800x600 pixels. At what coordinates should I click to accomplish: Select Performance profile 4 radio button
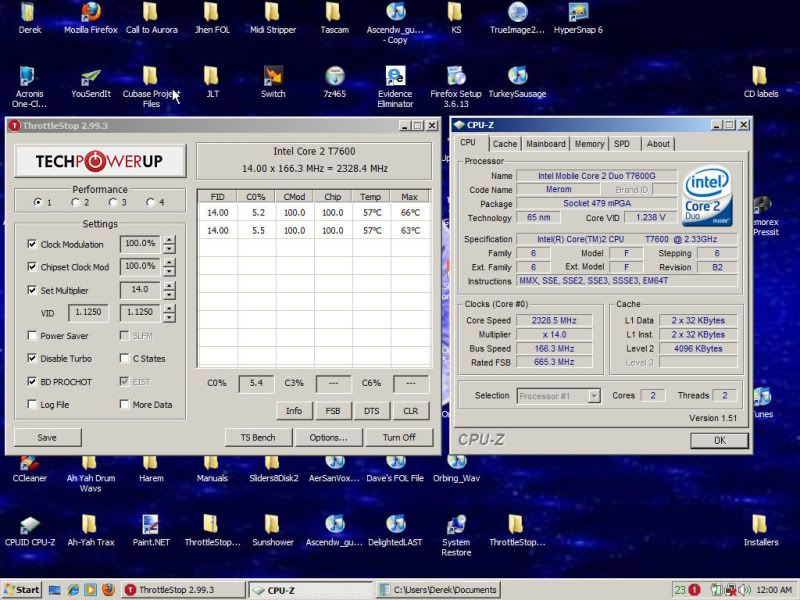point(150,202)
